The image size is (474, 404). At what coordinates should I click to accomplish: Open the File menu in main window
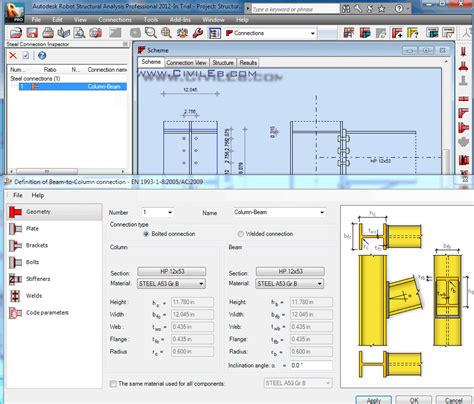point(36,20)
